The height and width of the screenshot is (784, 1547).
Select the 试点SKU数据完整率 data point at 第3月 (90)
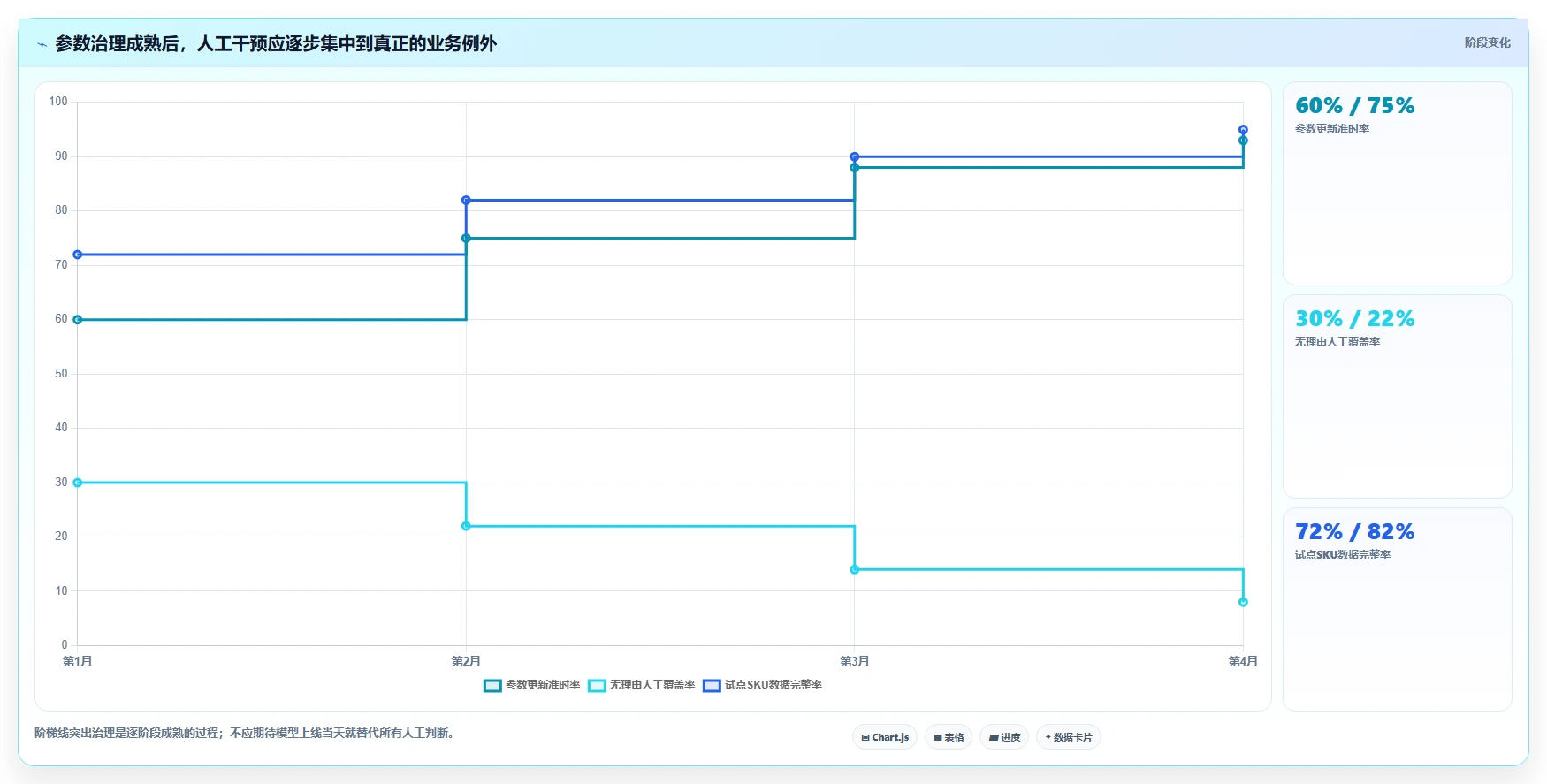(855, 156)
